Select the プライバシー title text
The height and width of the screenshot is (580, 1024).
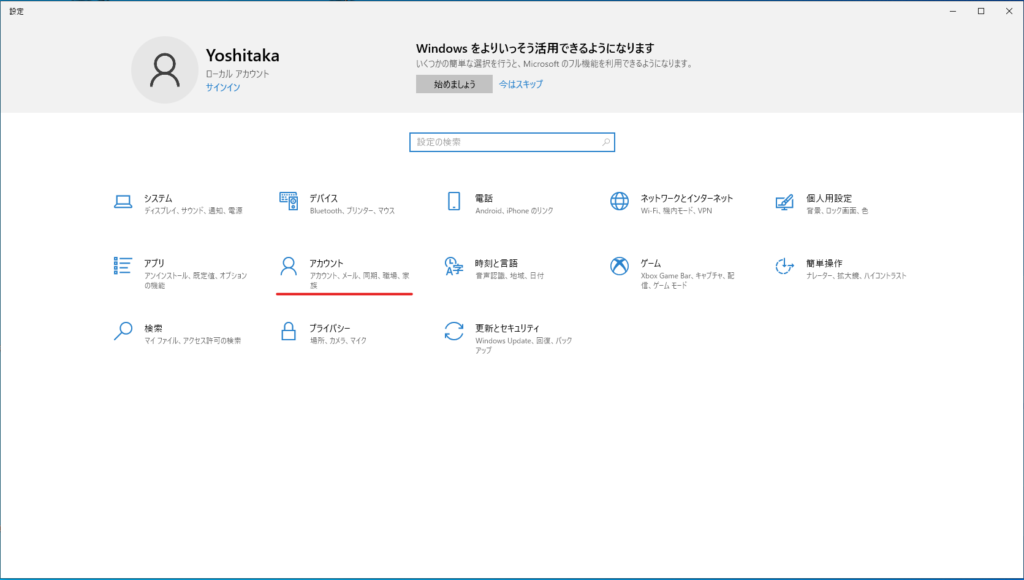[x=330, y=329]
